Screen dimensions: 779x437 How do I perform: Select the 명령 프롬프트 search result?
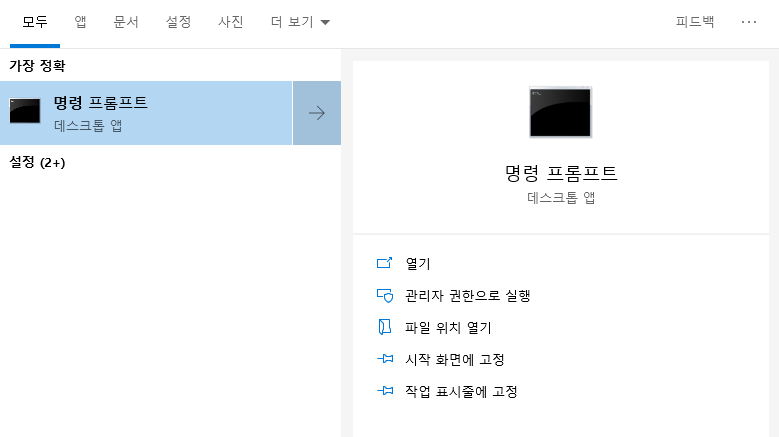[x=146, y=113]
